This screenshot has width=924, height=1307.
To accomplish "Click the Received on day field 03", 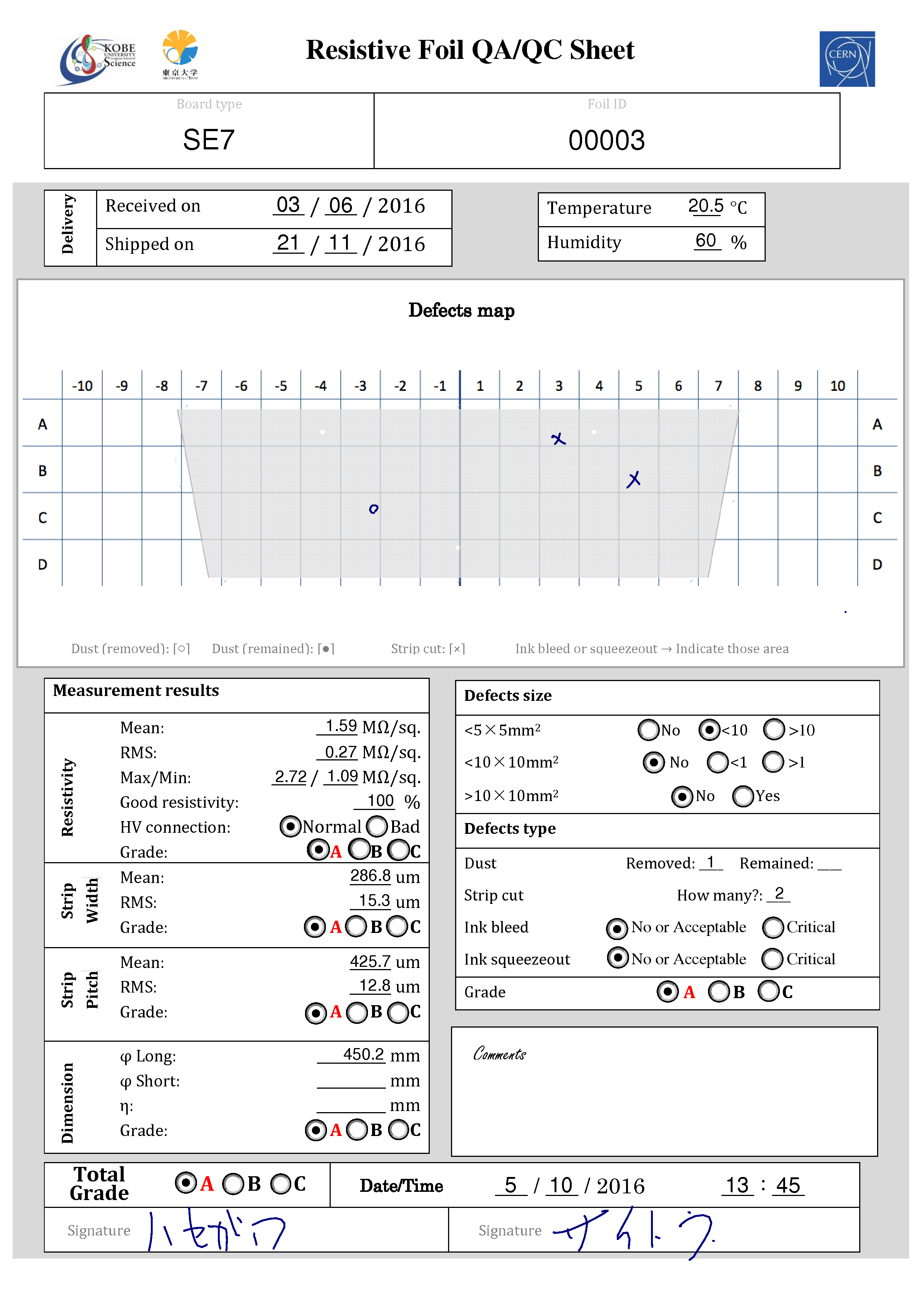I will [x=289, y=206].
